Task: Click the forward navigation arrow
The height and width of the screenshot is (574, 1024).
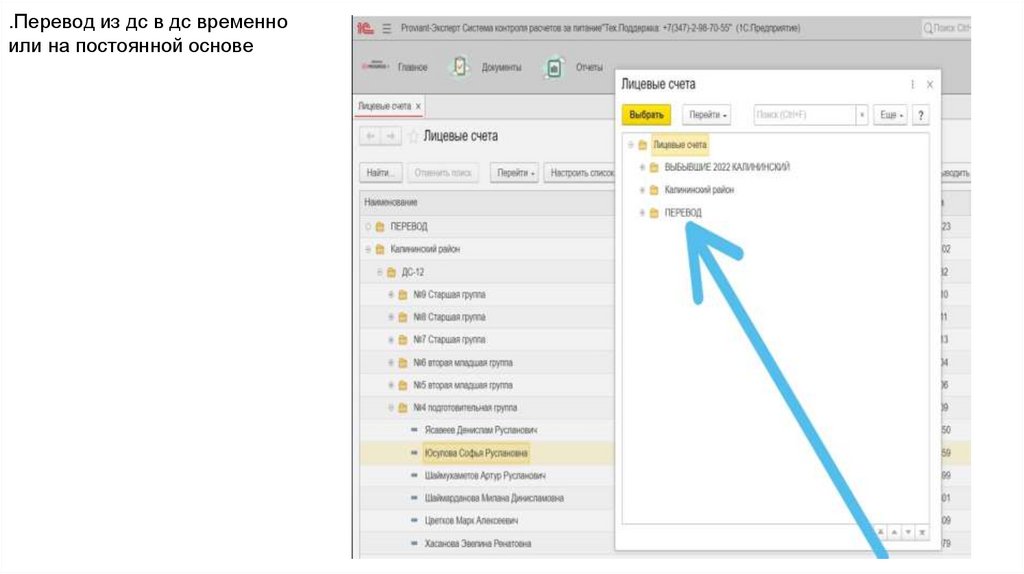Action: pyautogui.click(x=391, y=136)
